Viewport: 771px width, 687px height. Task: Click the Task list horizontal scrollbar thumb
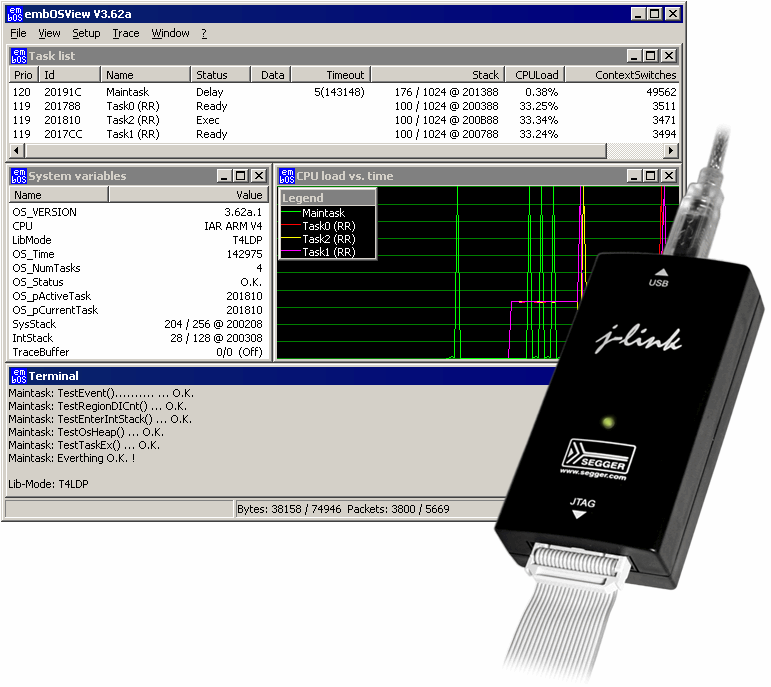click(x=316, y=150)
